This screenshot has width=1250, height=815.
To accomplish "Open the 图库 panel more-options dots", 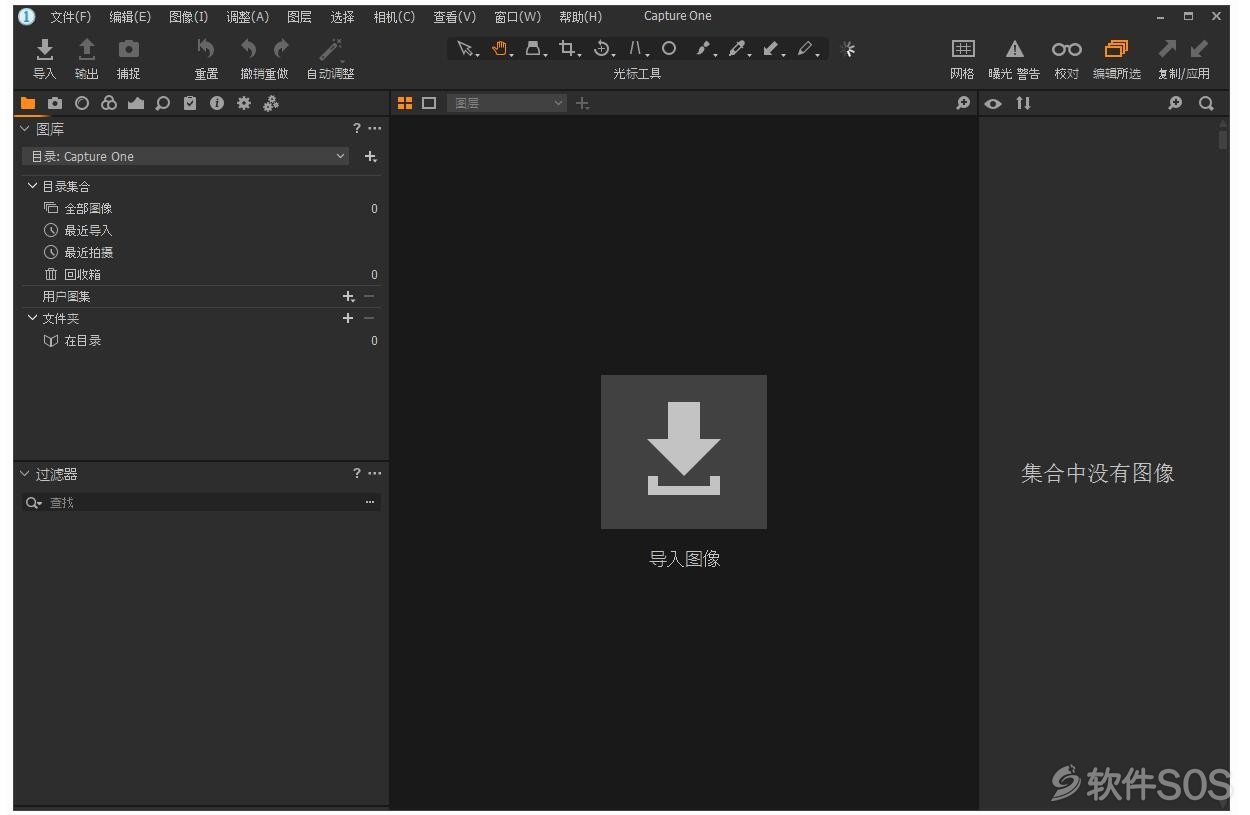I will (374, 128).
